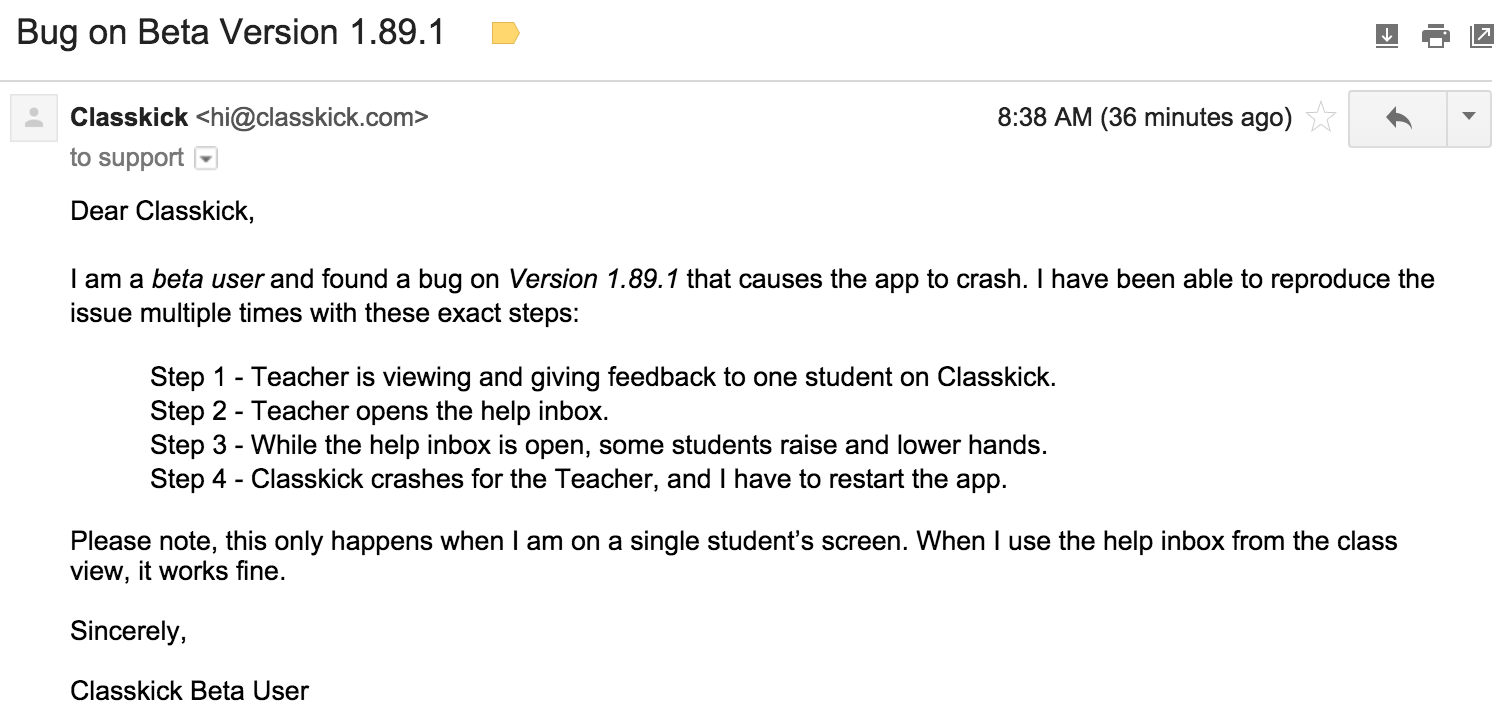
Task: Click the 'Dear Classkick,' greeting
Action: [163, 212]
